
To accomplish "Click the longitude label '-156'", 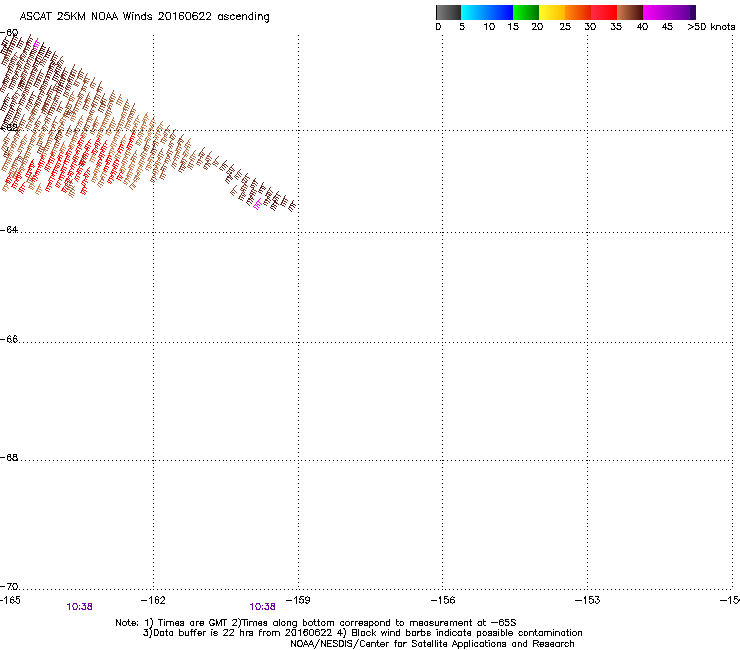I will 443,600.
